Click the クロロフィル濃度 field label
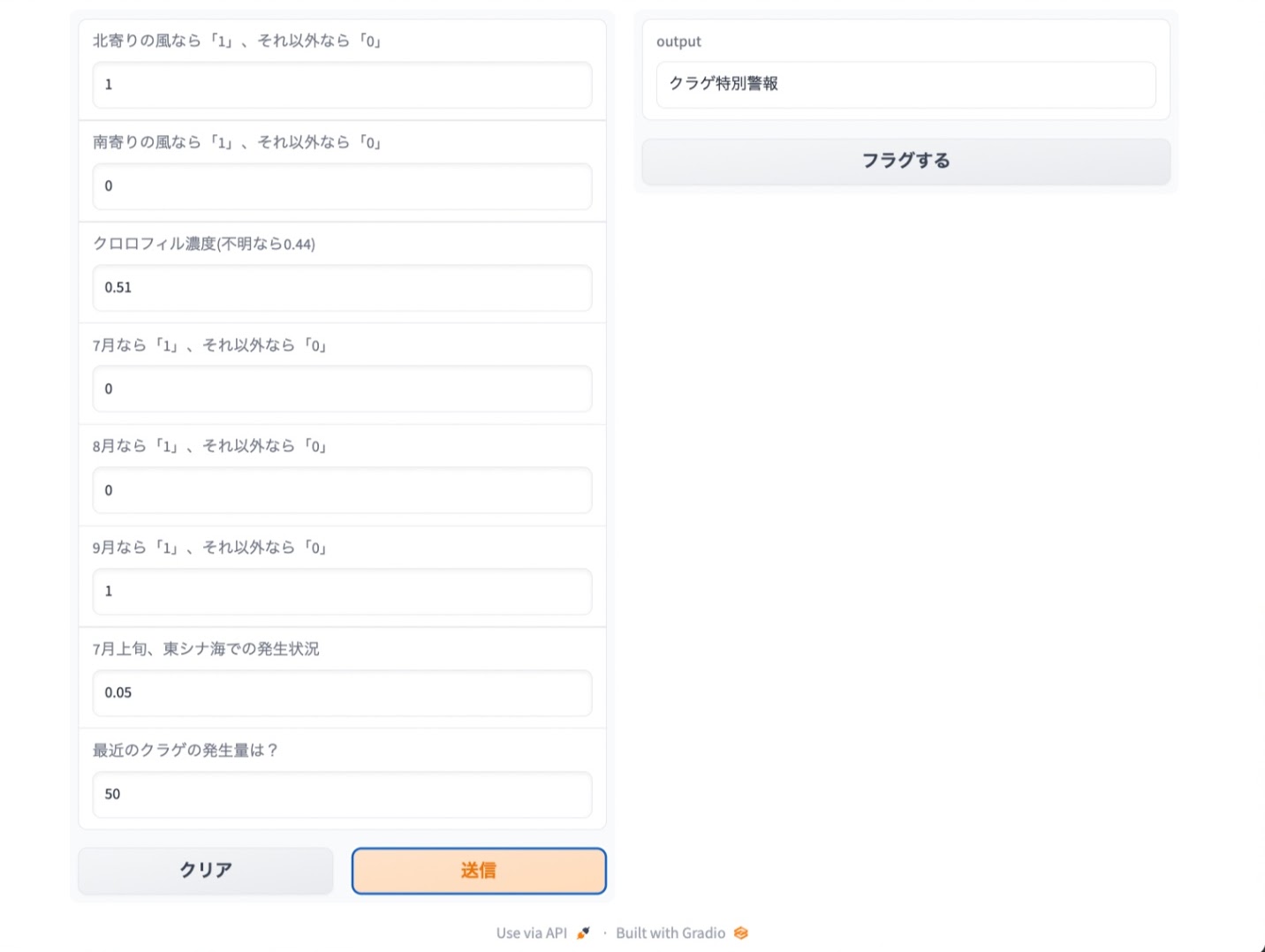This screenshot has height=952, width=1265. click(x=205, y=244)
